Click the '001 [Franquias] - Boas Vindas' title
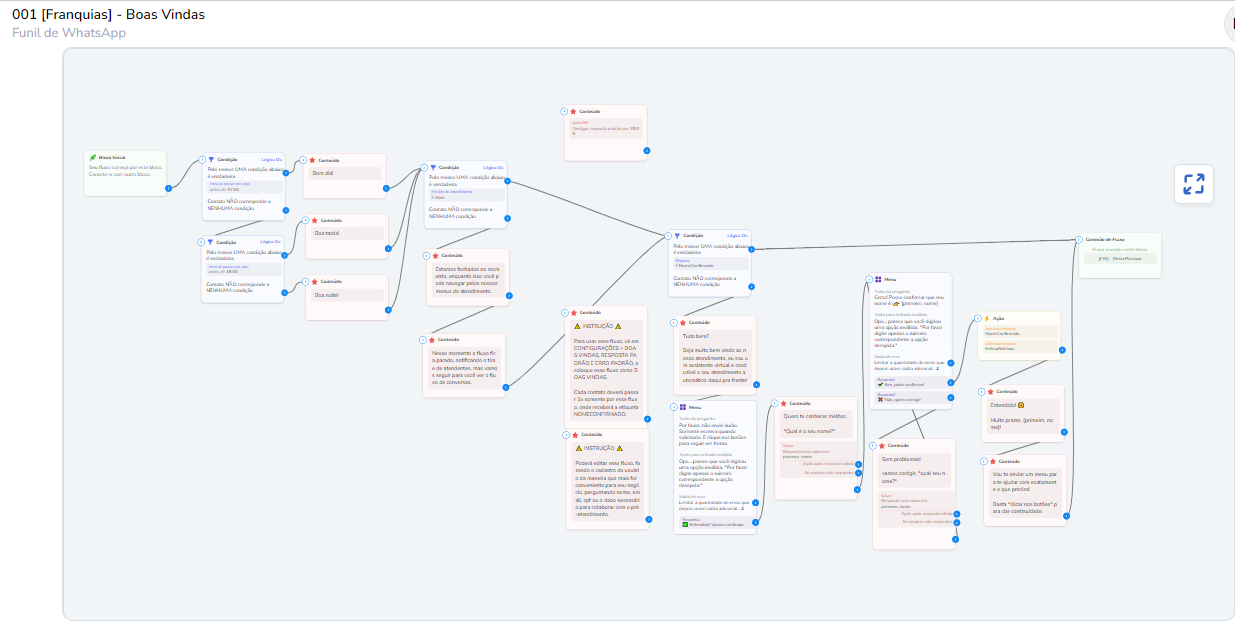 pyautogui.click(x=108, y=14)
